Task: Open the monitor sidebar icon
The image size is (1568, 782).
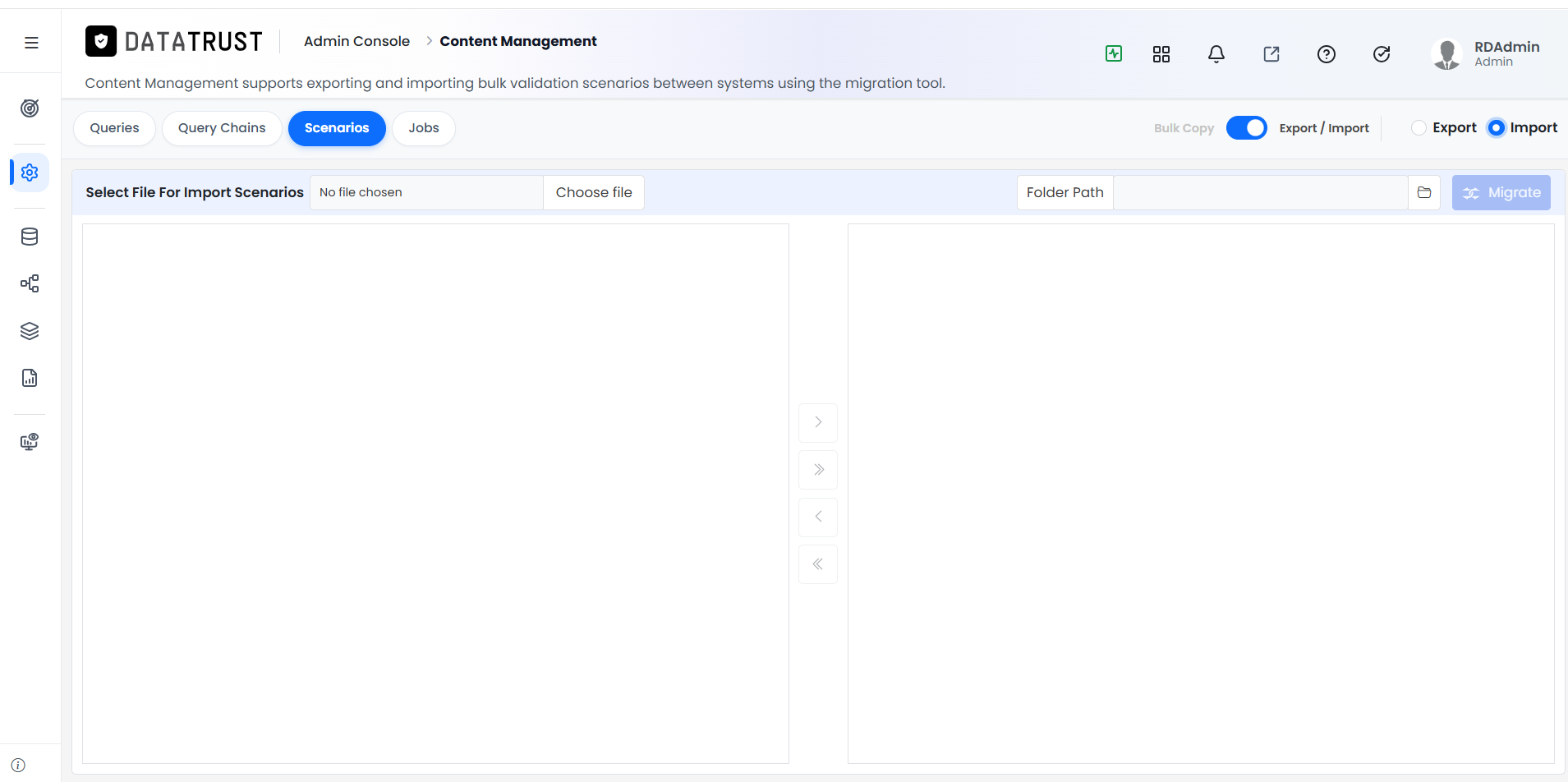Action: point(30,442)
